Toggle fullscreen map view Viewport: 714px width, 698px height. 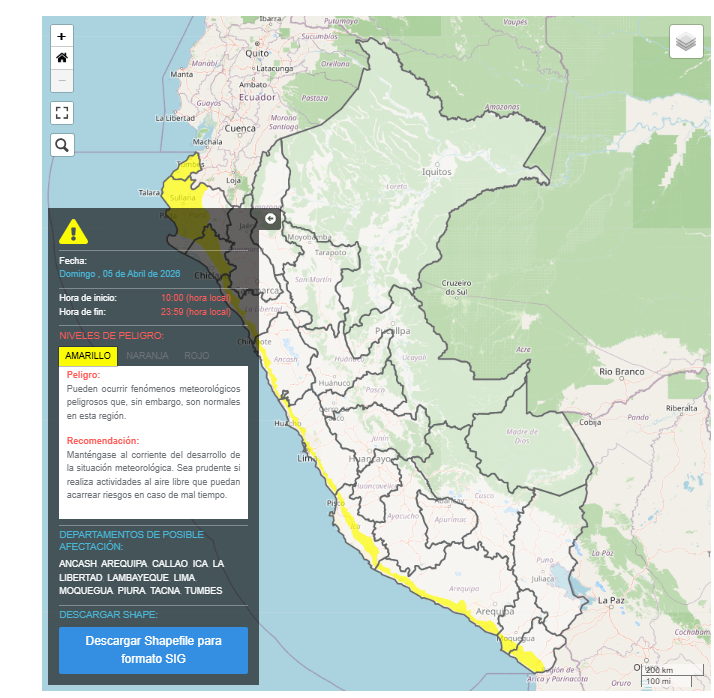pyautogui.click(x=62, y=112)
